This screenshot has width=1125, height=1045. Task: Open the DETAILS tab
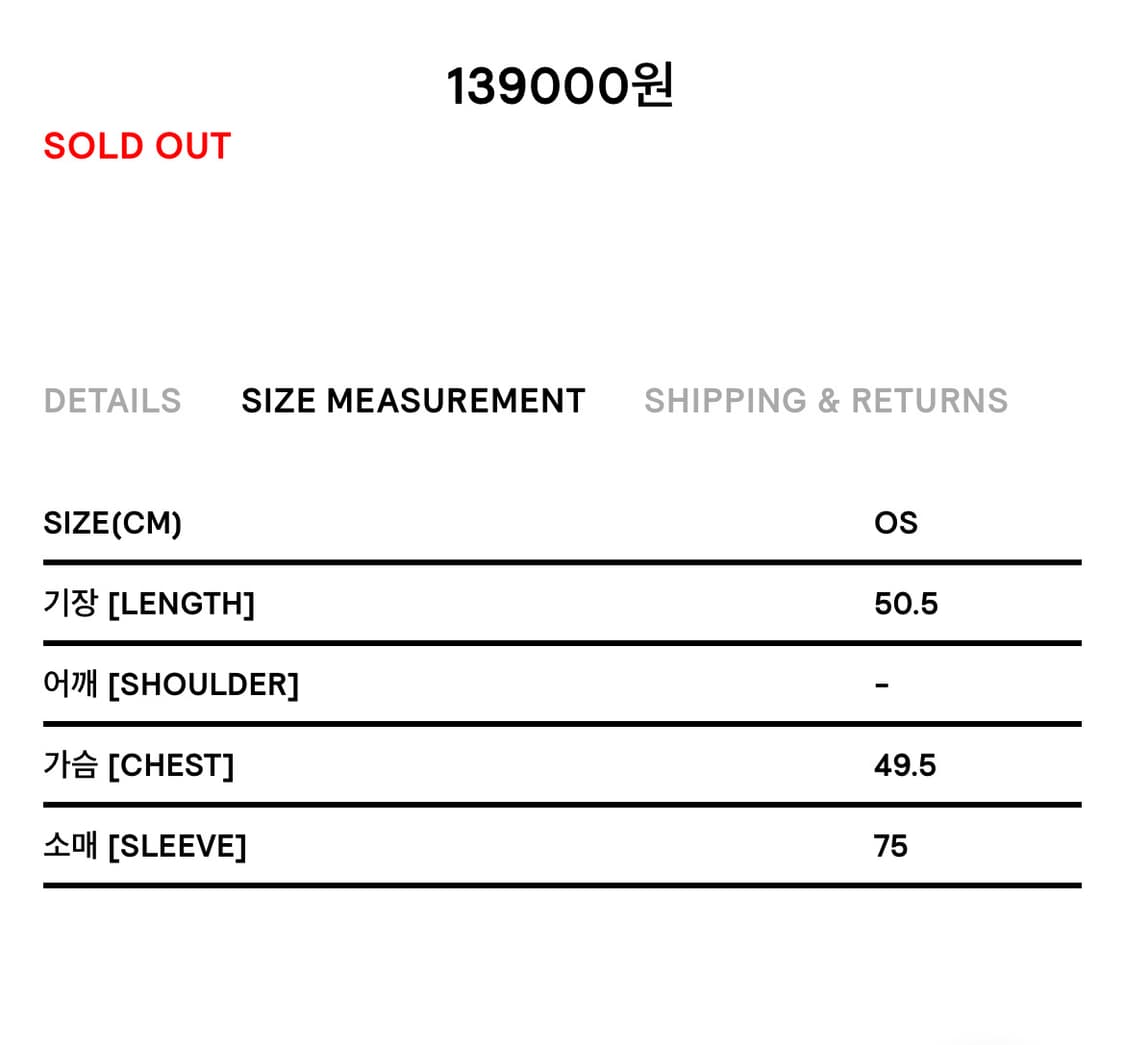112,401
